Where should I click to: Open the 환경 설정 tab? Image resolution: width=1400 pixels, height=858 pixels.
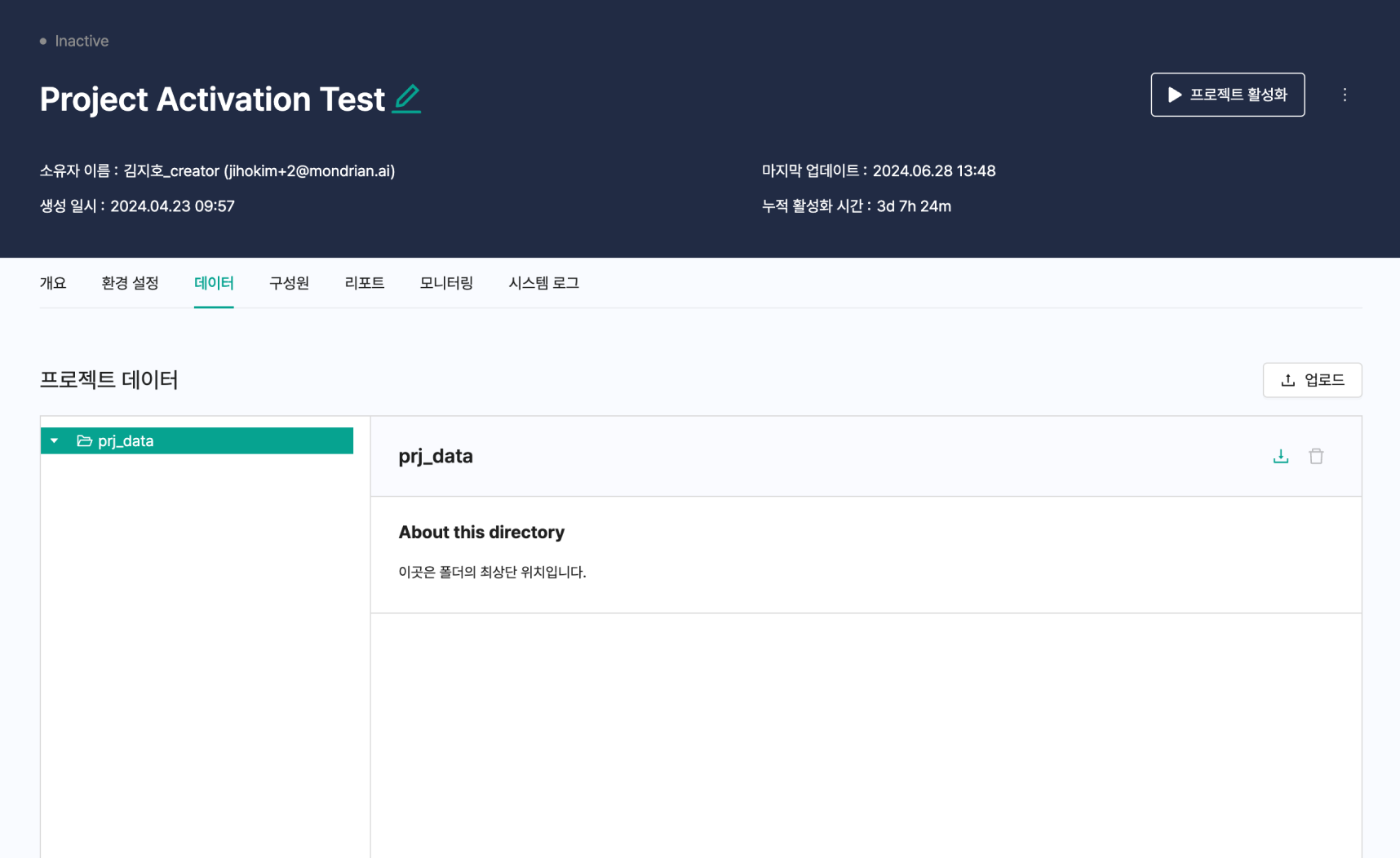coord(130,283)
